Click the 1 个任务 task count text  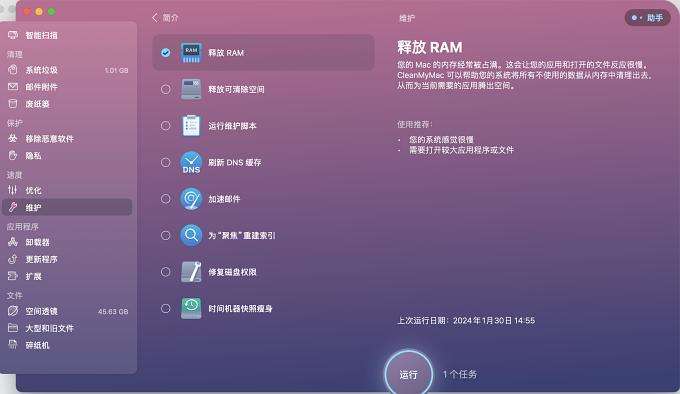[460, 374]
